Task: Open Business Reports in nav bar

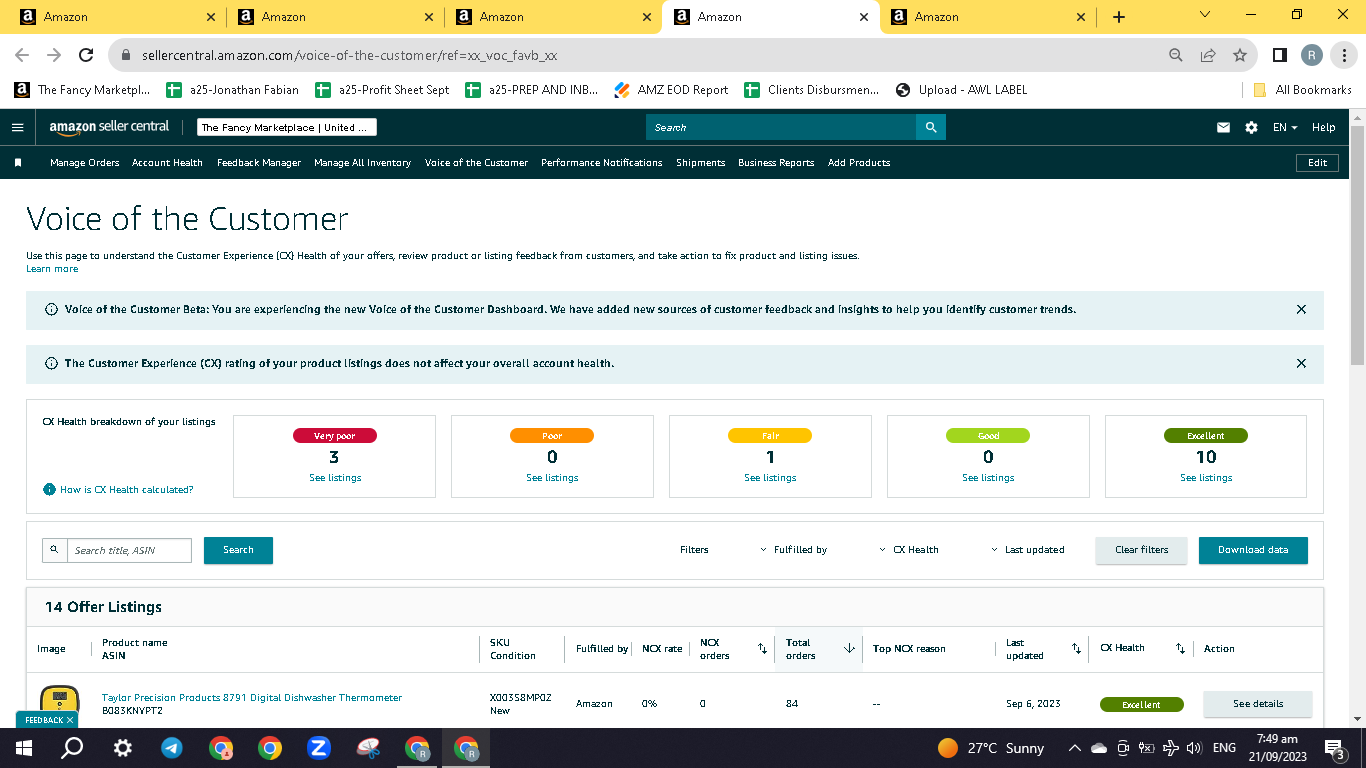Action: tap(776, 163)
